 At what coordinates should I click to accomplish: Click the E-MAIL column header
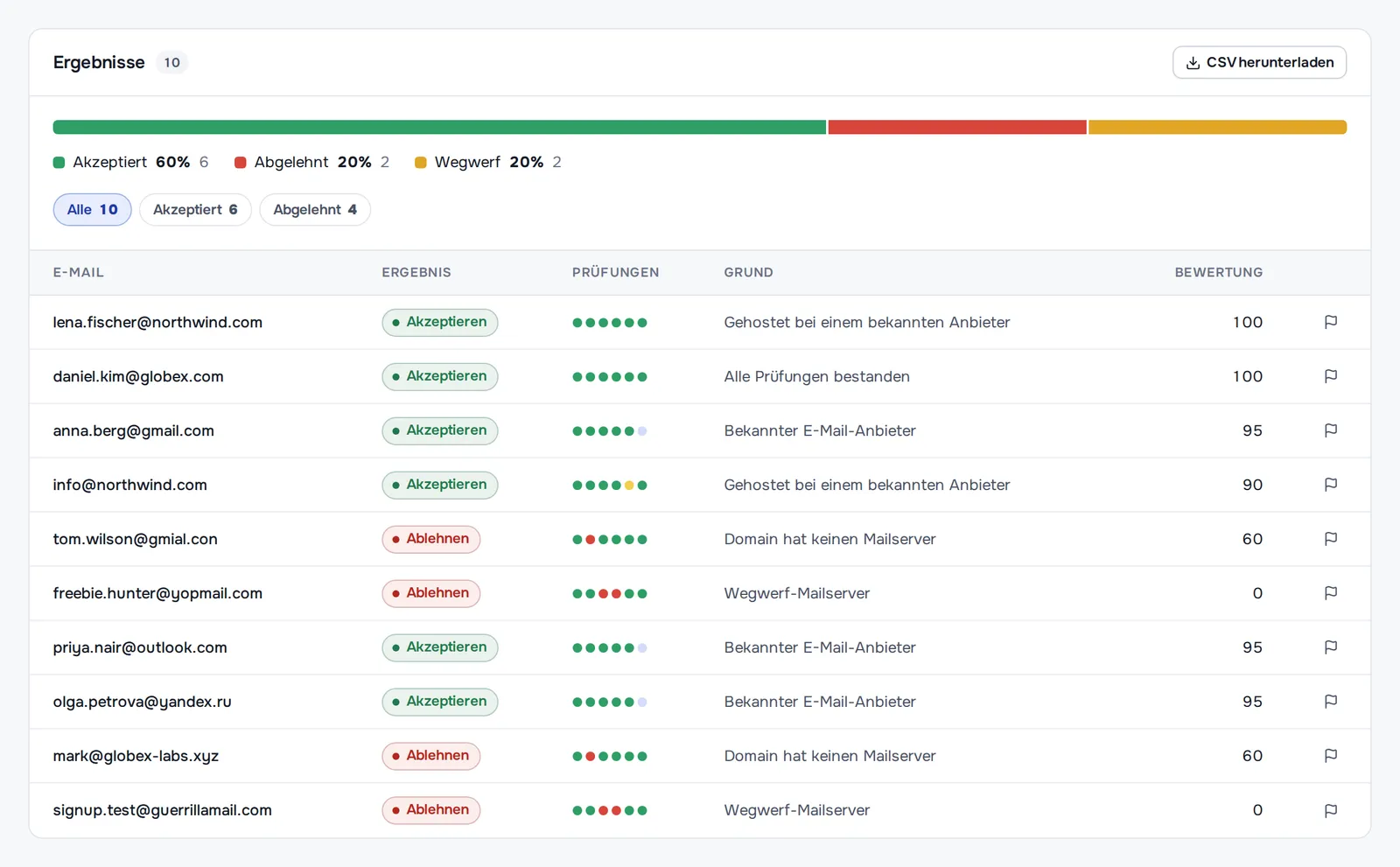pyautogui.click(x=79, y=272)
